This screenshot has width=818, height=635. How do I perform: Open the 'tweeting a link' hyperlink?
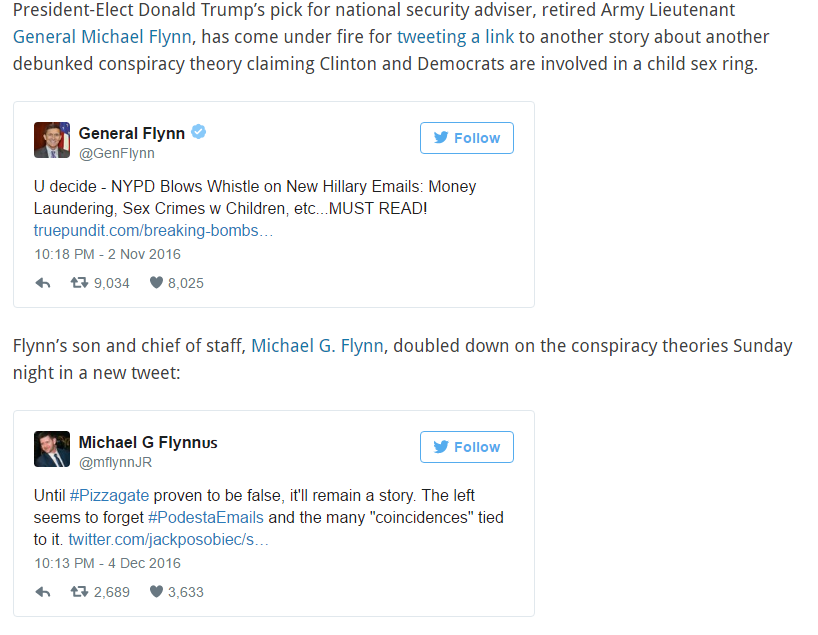pos(455,37)
